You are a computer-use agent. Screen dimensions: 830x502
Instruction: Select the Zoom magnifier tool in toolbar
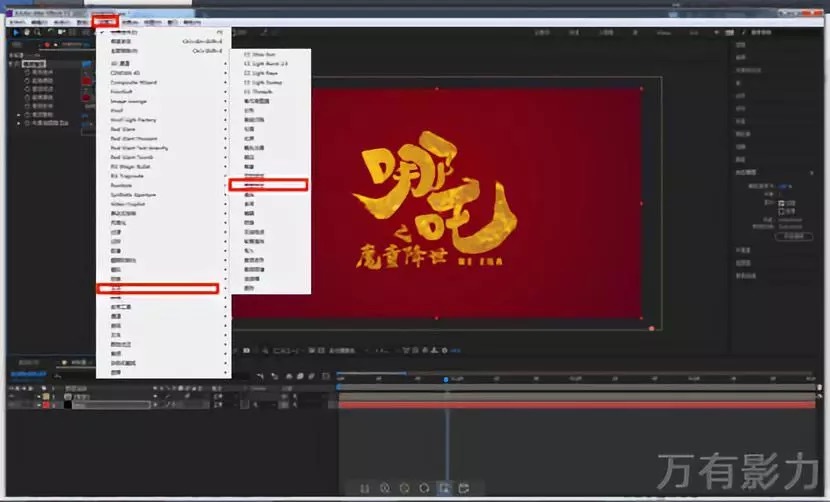[x=37, y=33]
